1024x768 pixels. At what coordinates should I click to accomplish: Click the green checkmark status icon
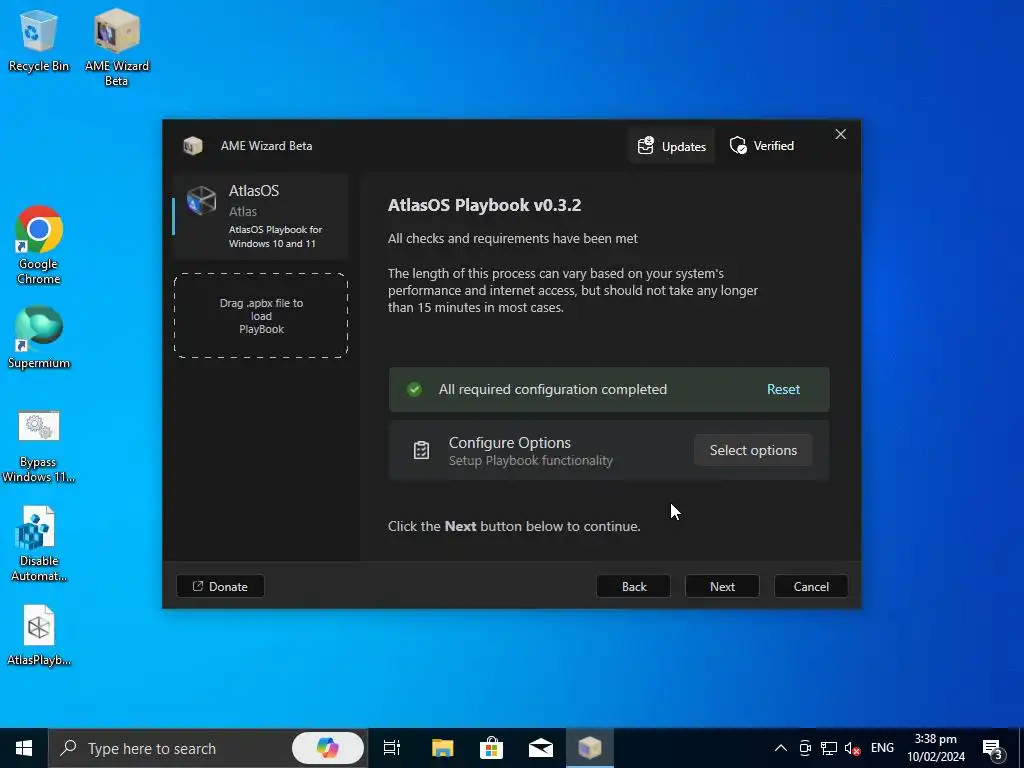(x=414, y=390)
